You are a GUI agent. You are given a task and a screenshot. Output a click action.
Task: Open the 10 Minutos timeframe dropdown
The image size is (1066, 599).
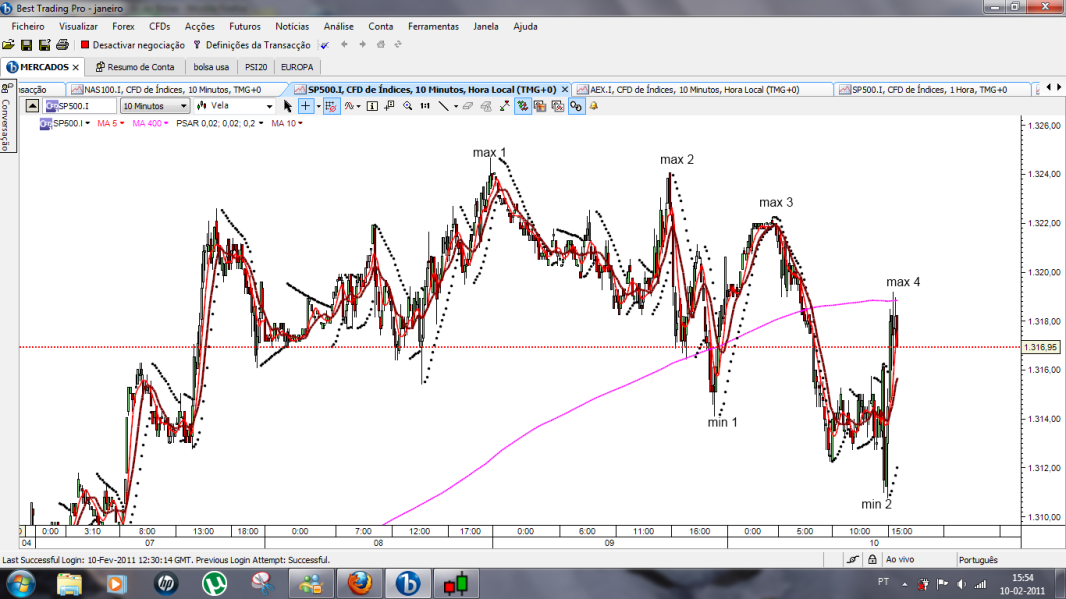tap(154, 106)
